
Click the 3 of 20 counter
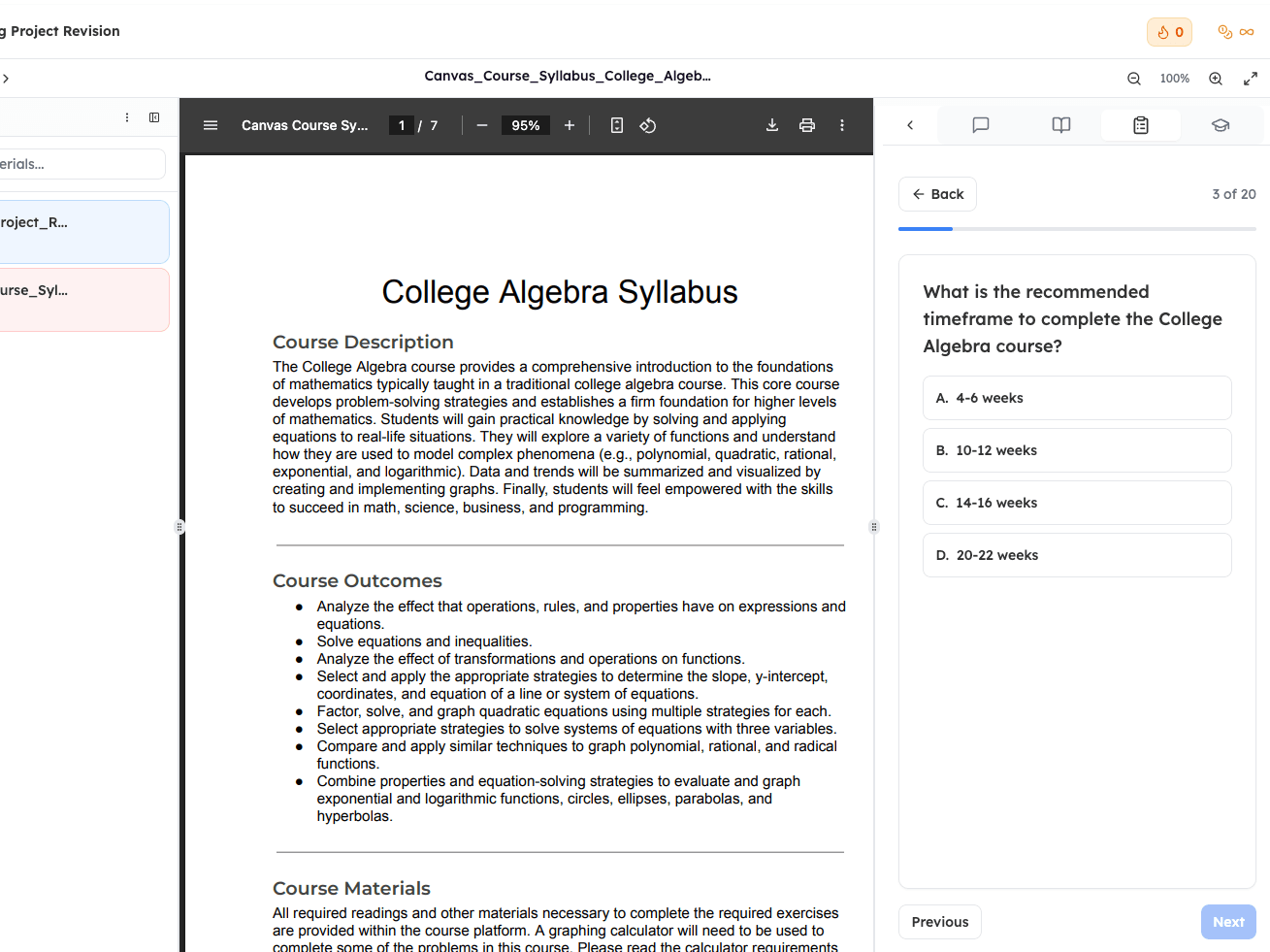click(1234, 194)
